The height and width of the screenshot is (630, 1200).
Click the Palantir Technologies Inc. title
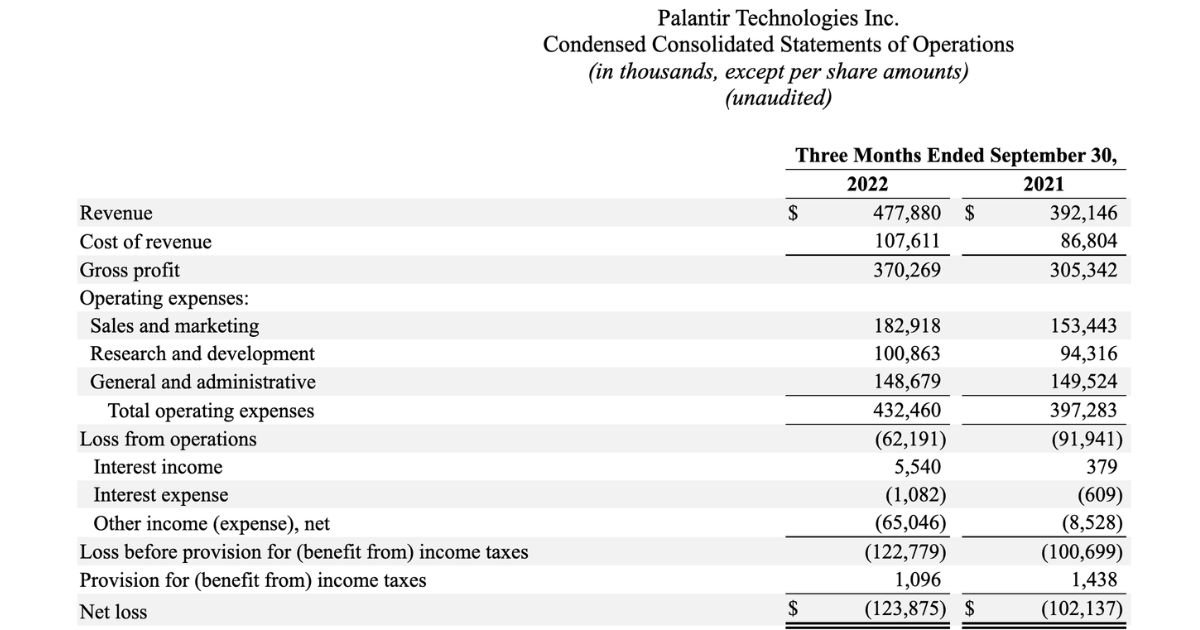coord(777,18)
